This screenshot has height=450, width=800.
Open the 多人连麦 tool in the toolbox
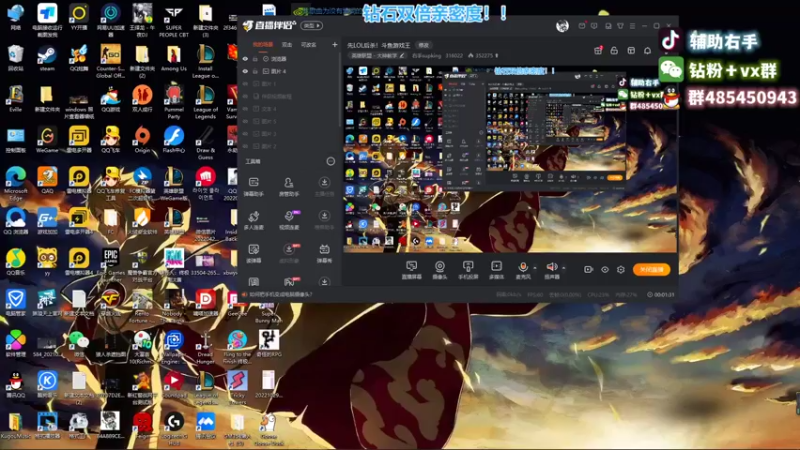[x=254, y=220]
